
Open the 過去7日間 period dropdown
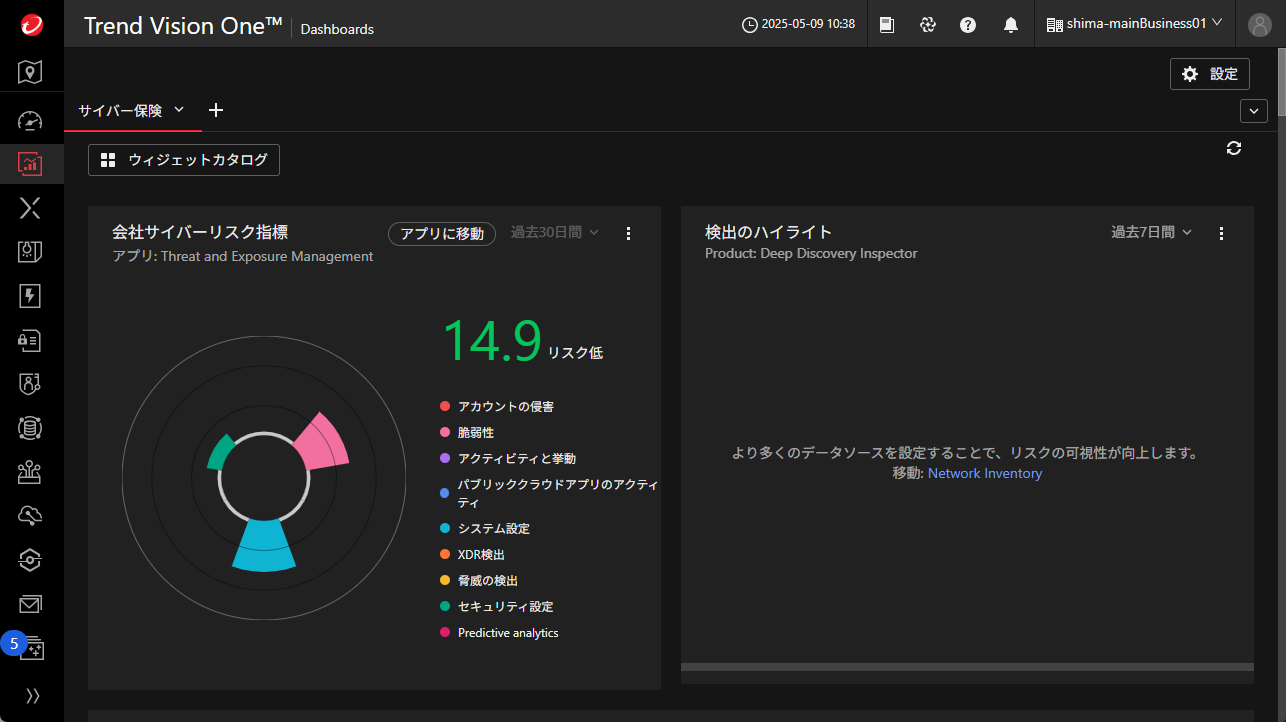[1152, 232]
